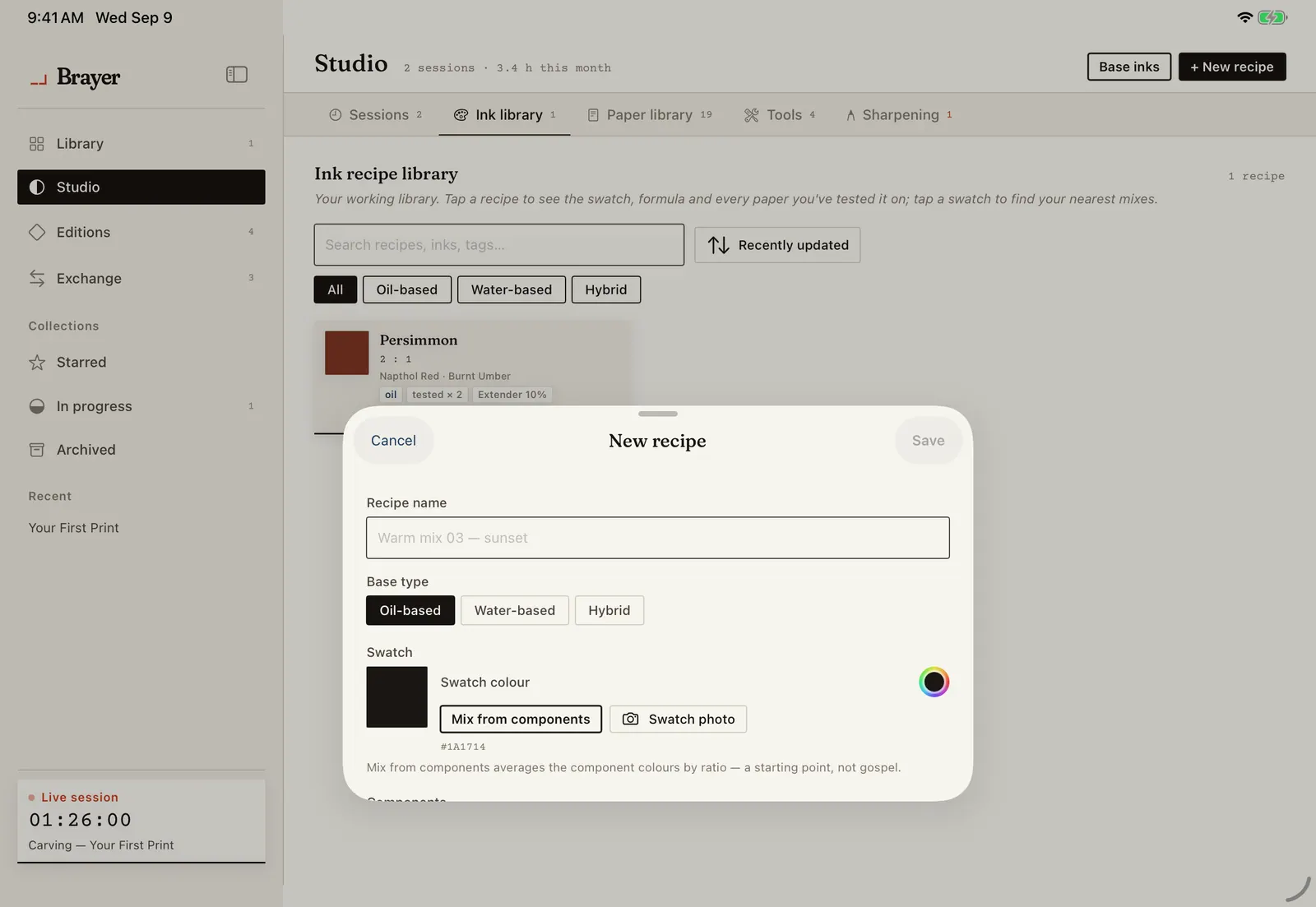The height and width of the screenshot is (907, 1316).
Task: Click the battery status icon
Action: coord(1272,17)
